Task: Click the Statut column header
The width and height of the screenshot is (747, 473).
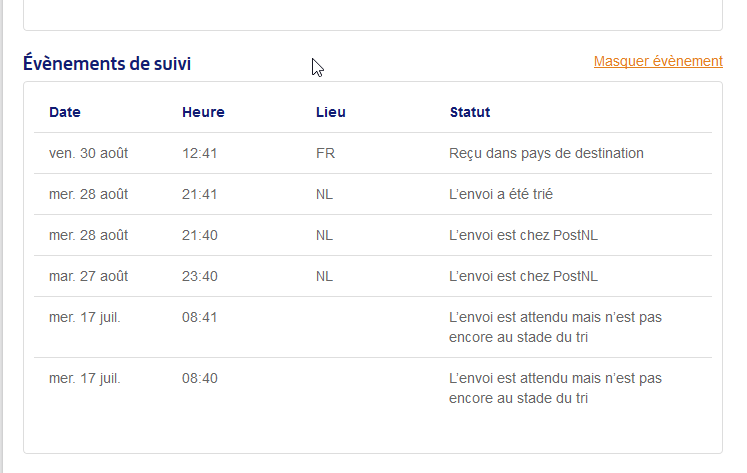Action: (x=470, y=112)
